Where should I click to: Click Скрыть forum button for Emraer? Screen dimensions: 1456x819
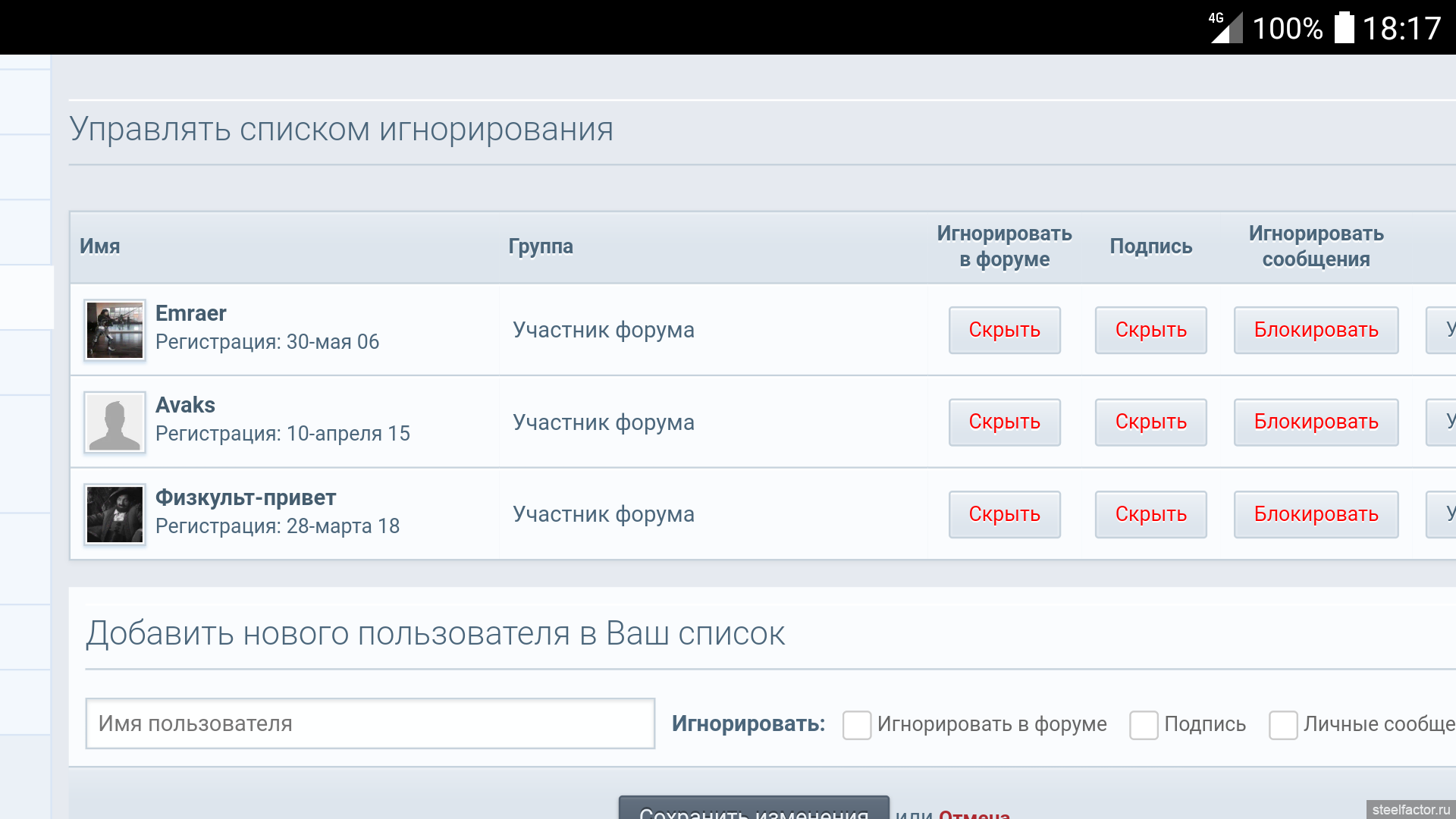coord(1004,330)
